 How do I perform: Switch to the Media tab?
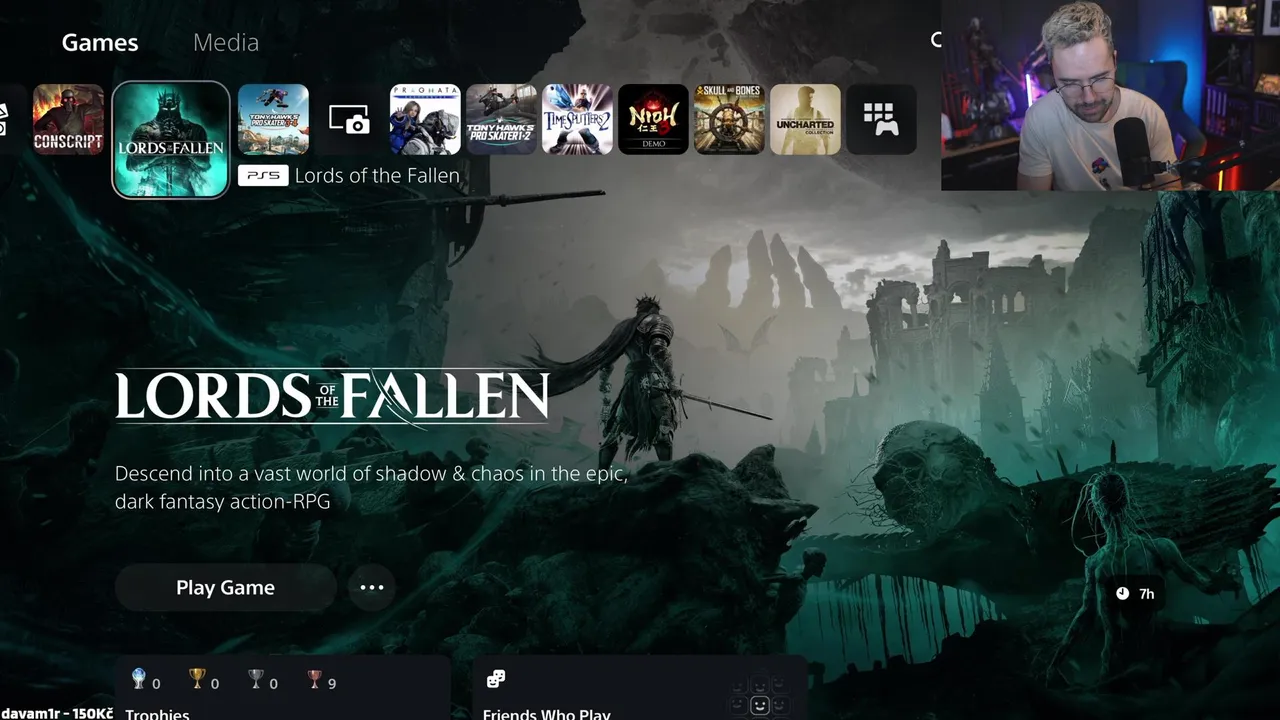coord(226,42)
